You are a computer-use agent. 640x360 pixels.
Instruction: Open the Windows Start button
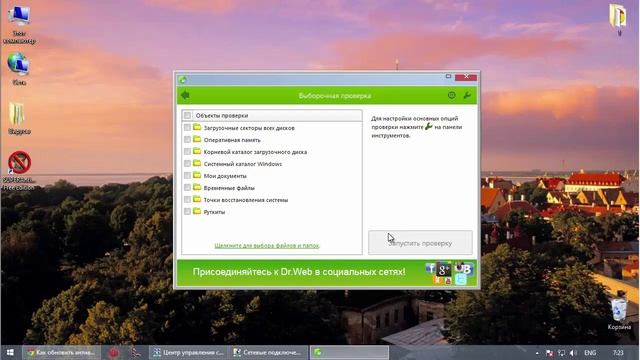10,352
